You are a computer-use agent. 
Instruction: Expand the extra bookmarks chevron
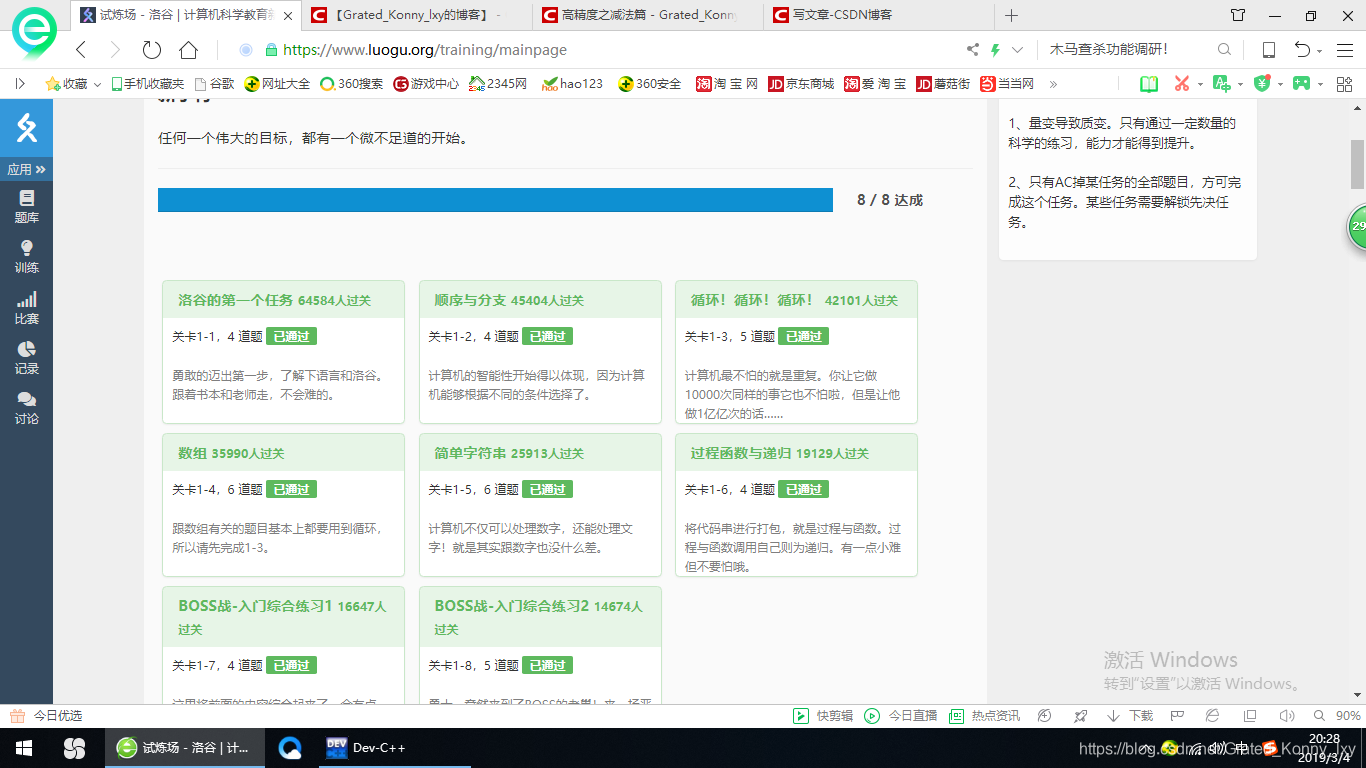1053,84
